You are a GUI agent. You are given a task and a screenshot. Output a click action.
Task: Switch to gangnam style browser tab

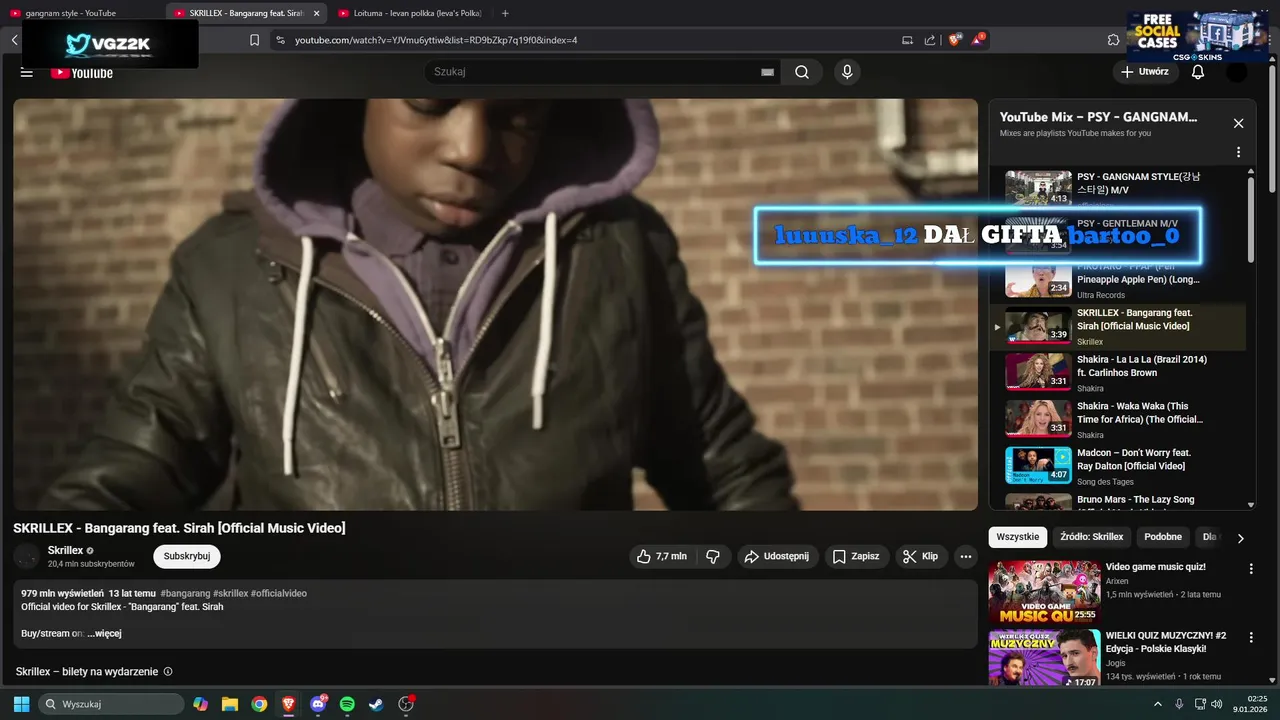[x=81, y=13]
